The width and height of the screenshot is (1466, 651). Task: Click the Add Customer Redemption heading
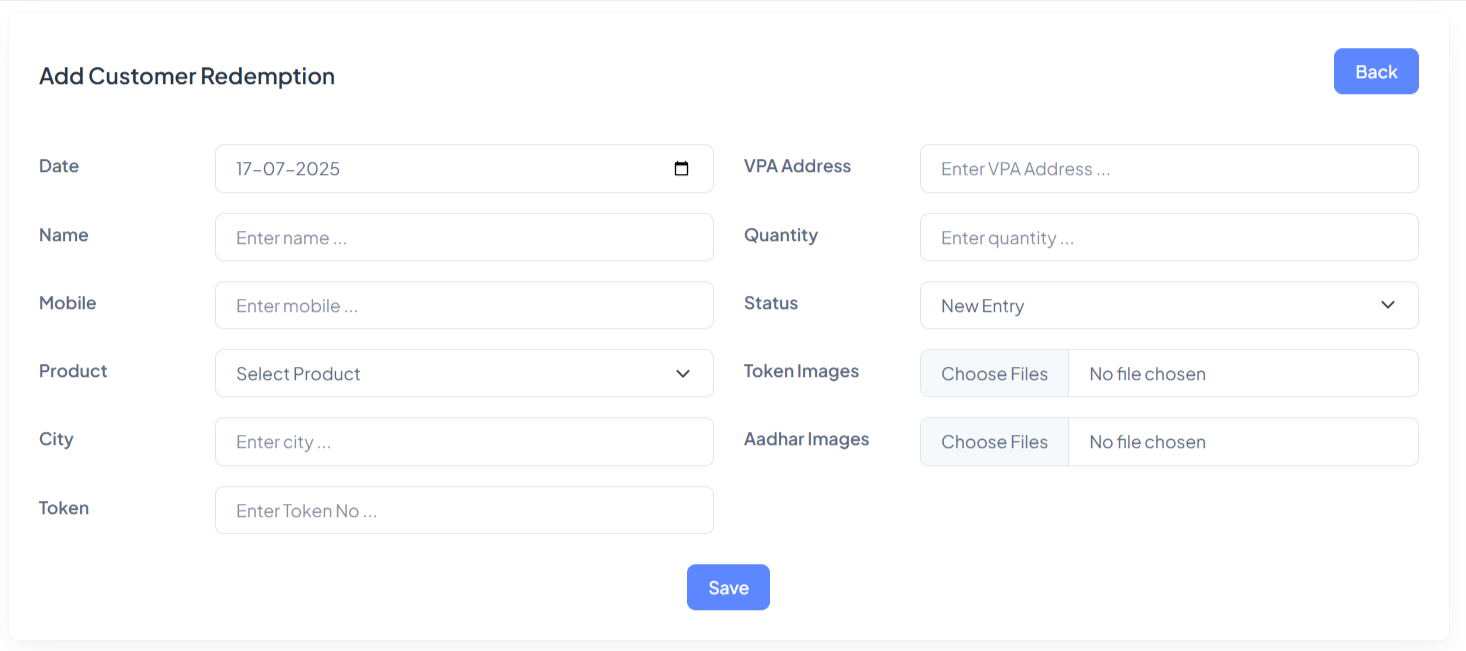tap(187, 76)
